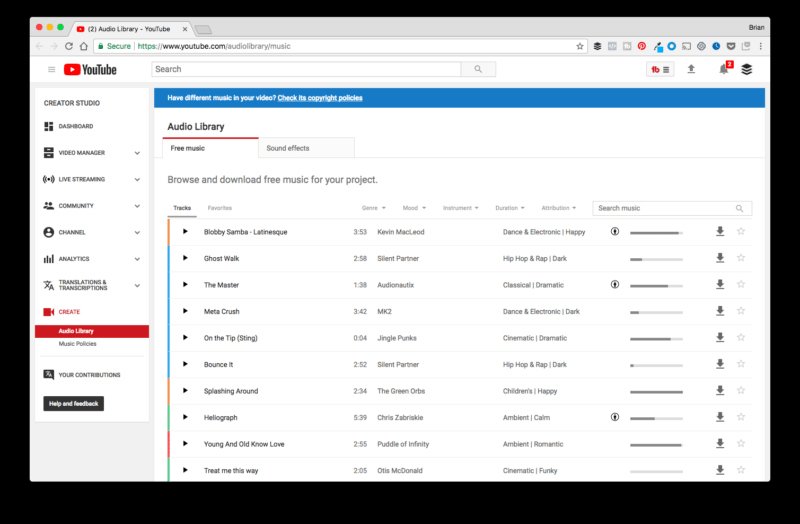This screenshot has width=800, height=524.
Task: Favorite Splashing Around with its star
Action: coord(741,391)
